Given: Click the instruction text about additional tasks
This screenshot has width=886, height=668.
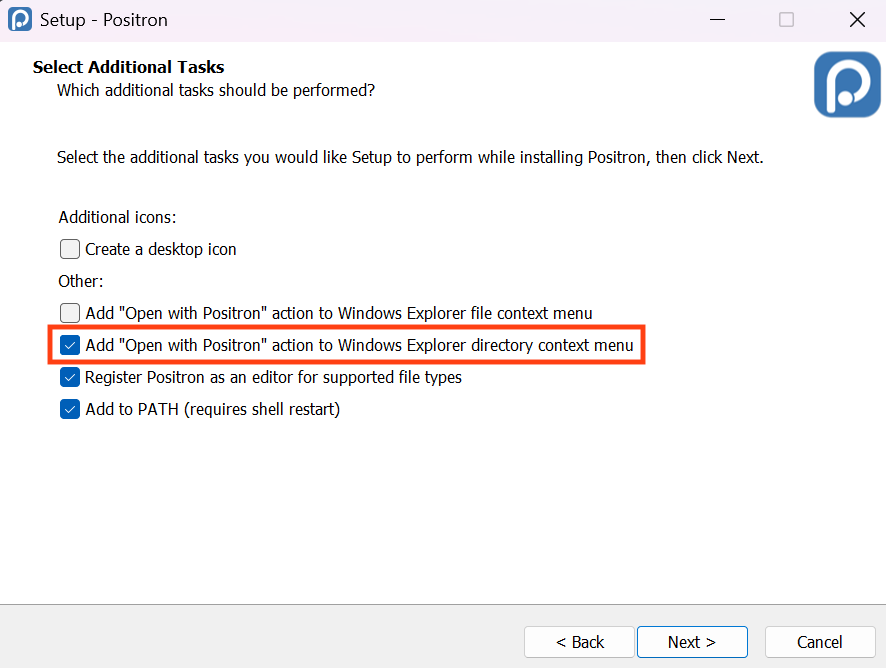Looking at the screenshot, I should (x=410, y=157).
